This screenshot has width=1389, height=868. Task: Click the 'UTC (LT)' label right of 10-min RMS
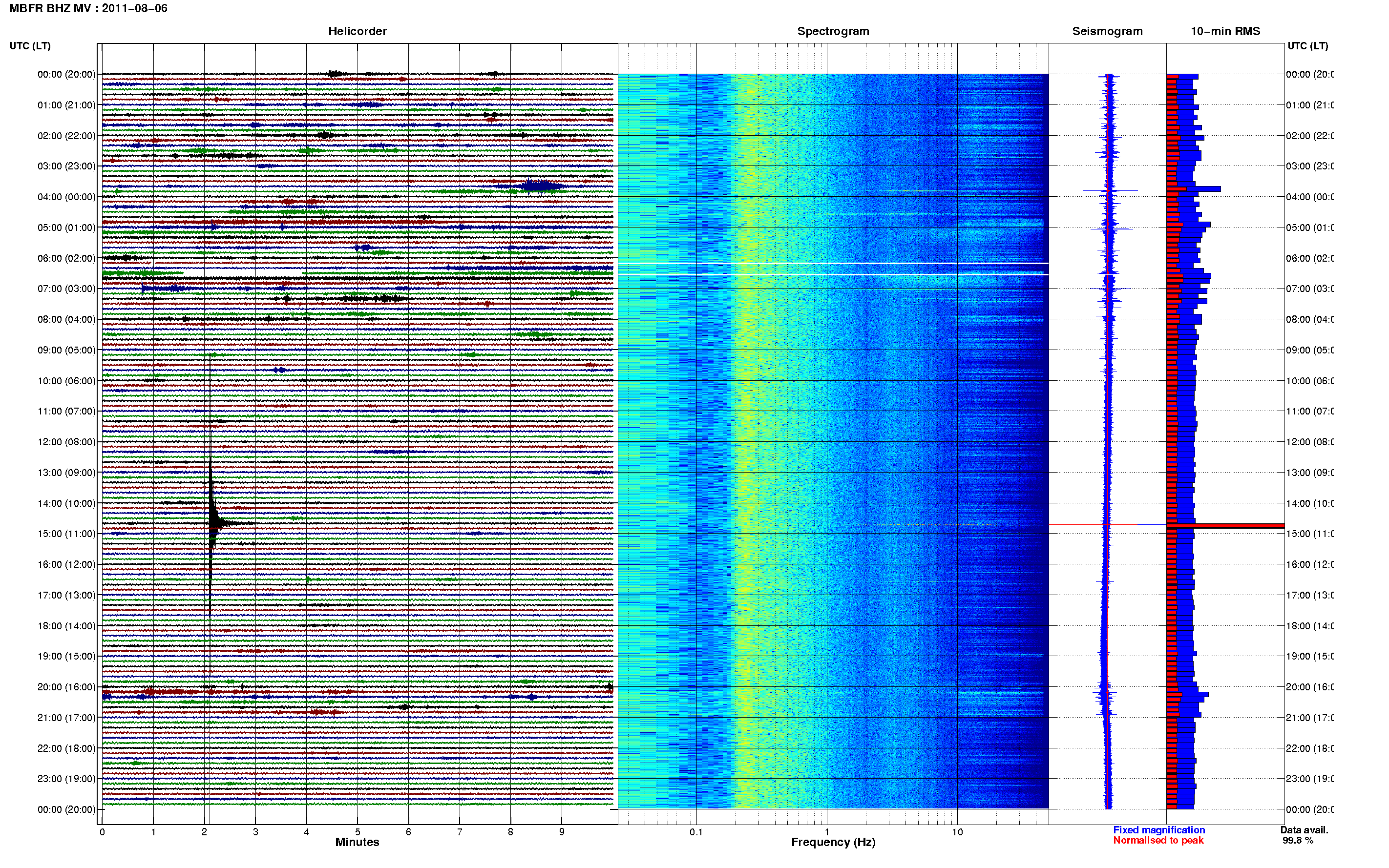click(x=1307, y=46)
